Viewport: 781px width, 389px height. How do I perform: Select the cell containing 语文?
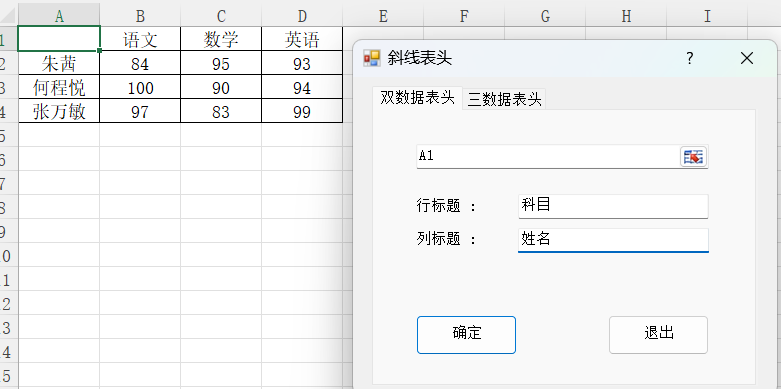tap(140, 39)
